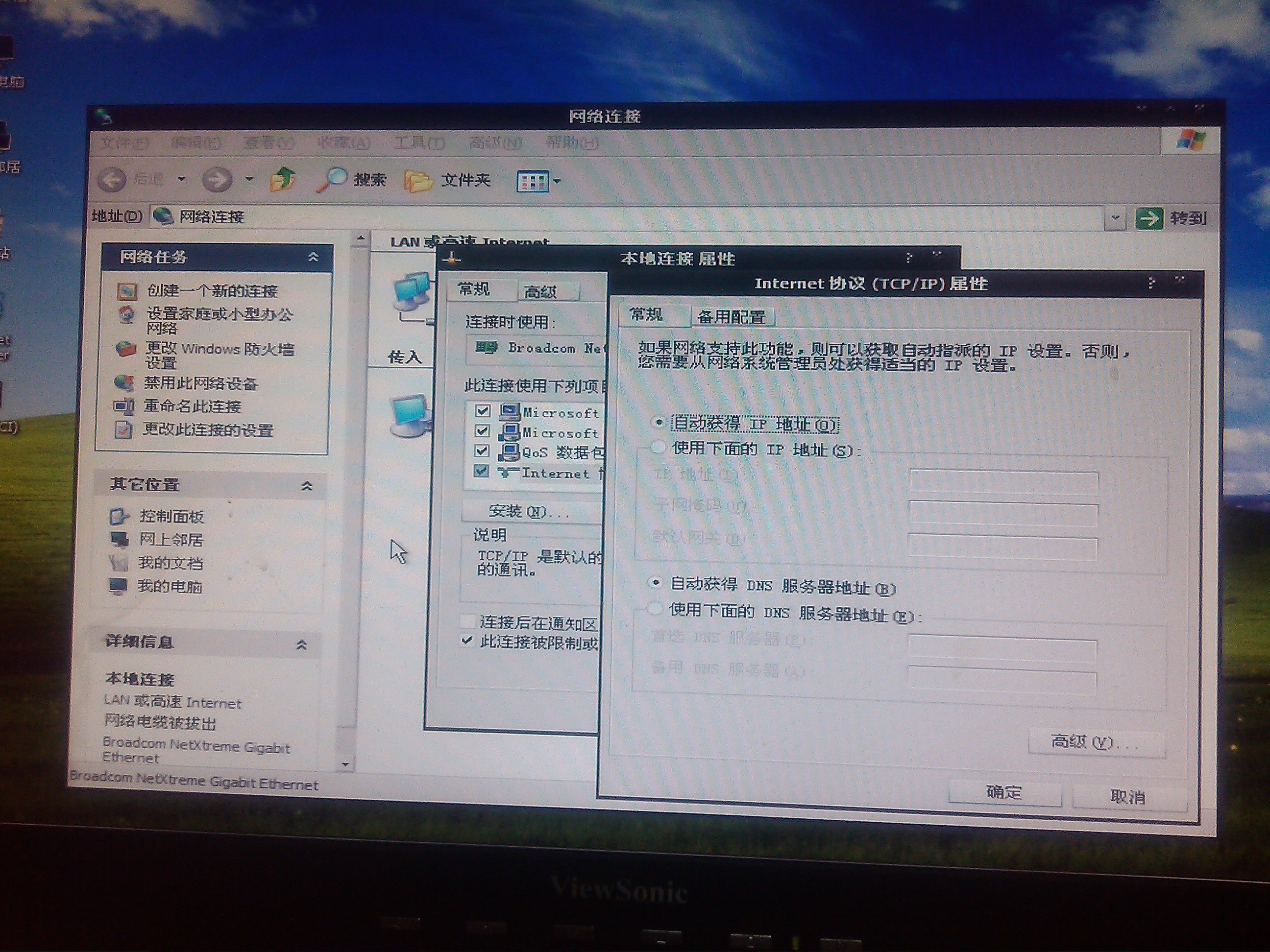Open the Back button history dropdown arrow
This screenshot has width=1270, height=952.
pos(181,179)
